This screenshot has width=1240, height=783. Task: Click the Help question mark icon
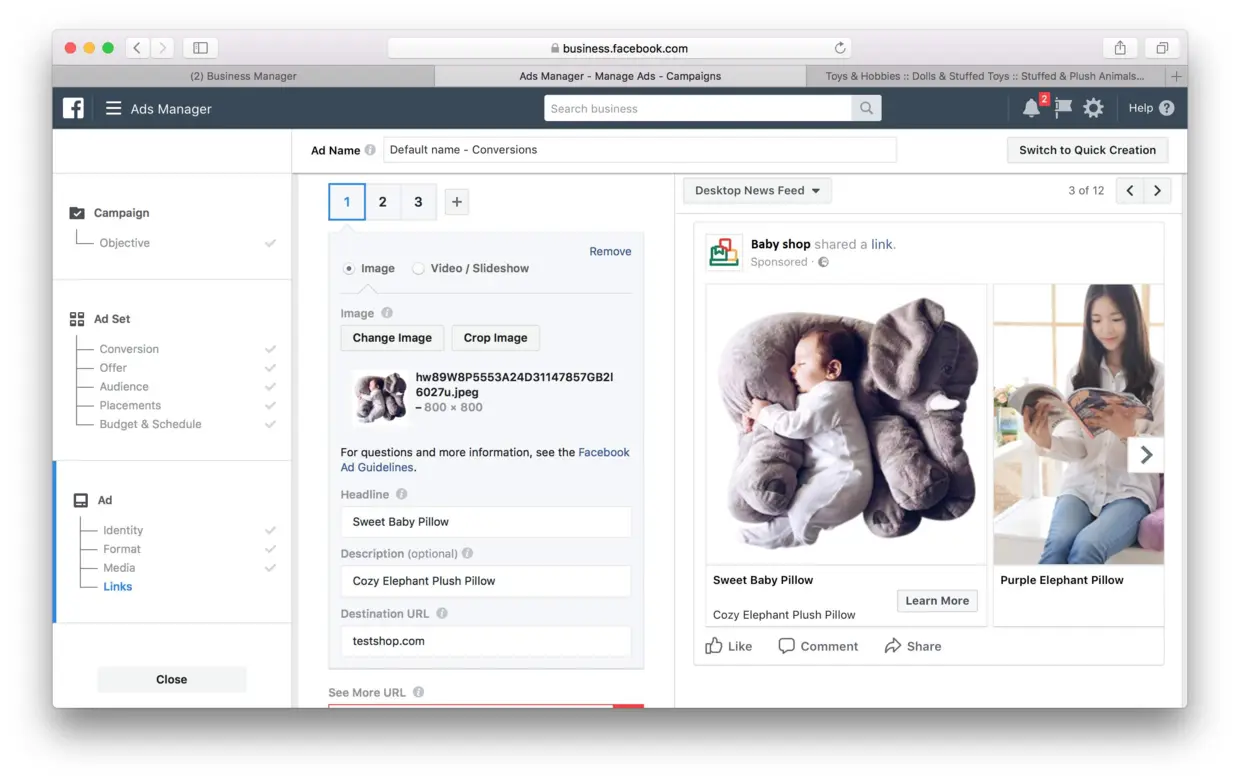[x=1166, y=108]
